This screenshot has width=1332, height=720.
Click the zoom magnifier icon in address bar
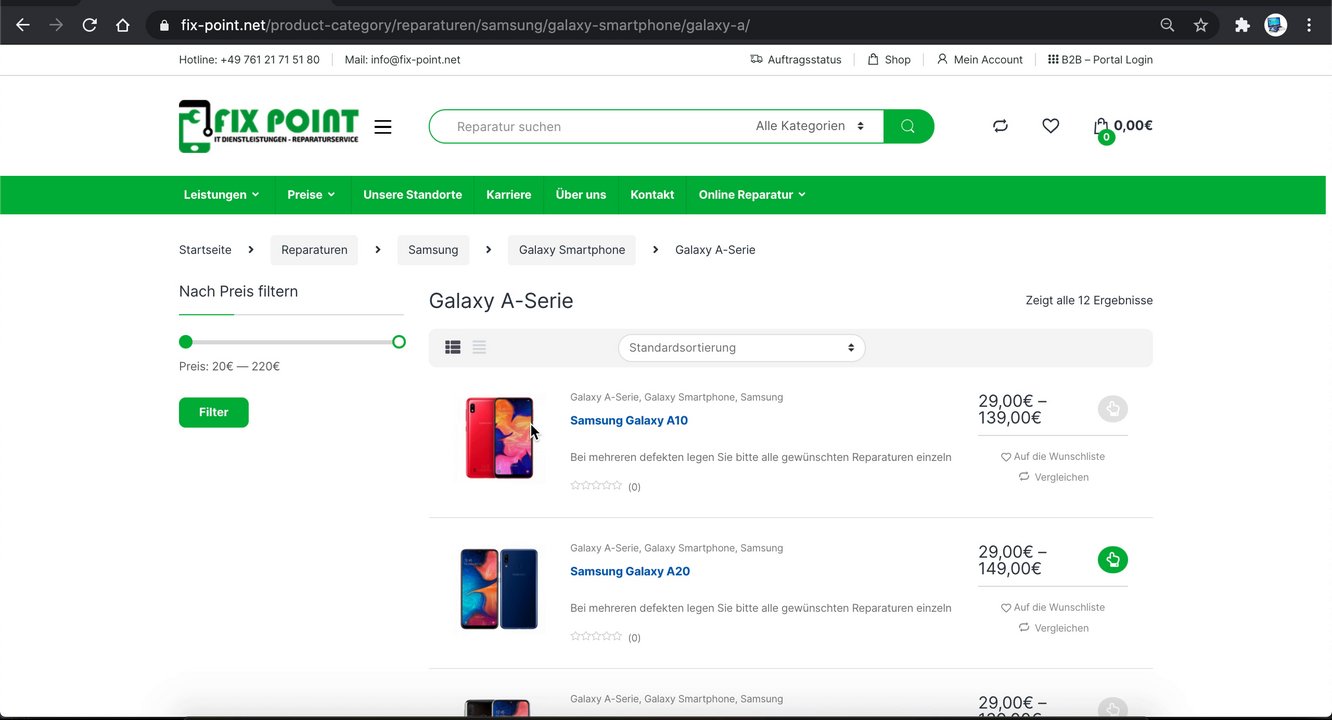tap(1167, 25)
